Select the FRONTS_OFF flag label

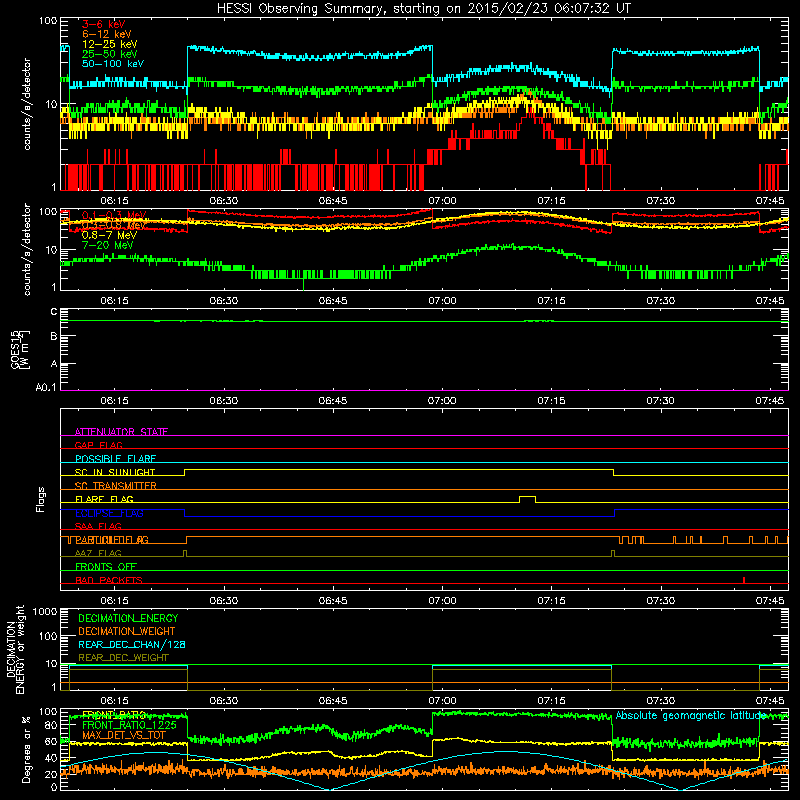106,567
